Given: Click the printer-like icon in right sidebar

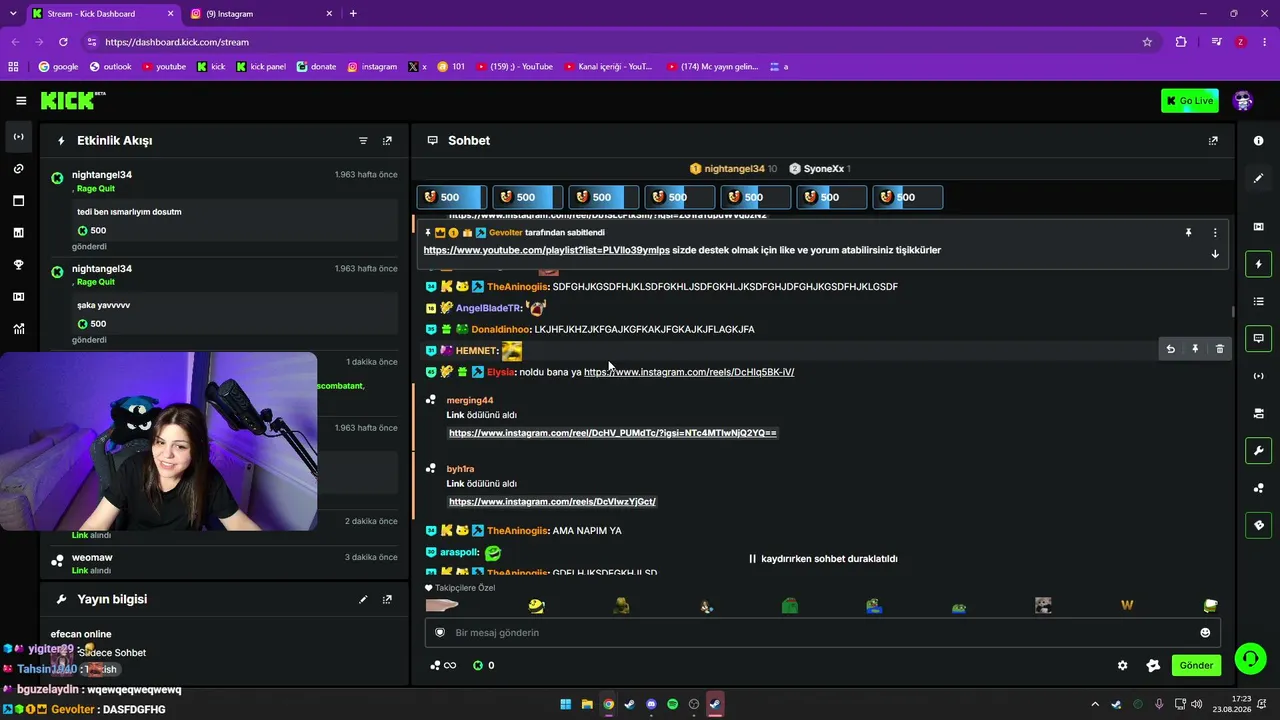Looking at the screenshot, I should (1258, 413).
